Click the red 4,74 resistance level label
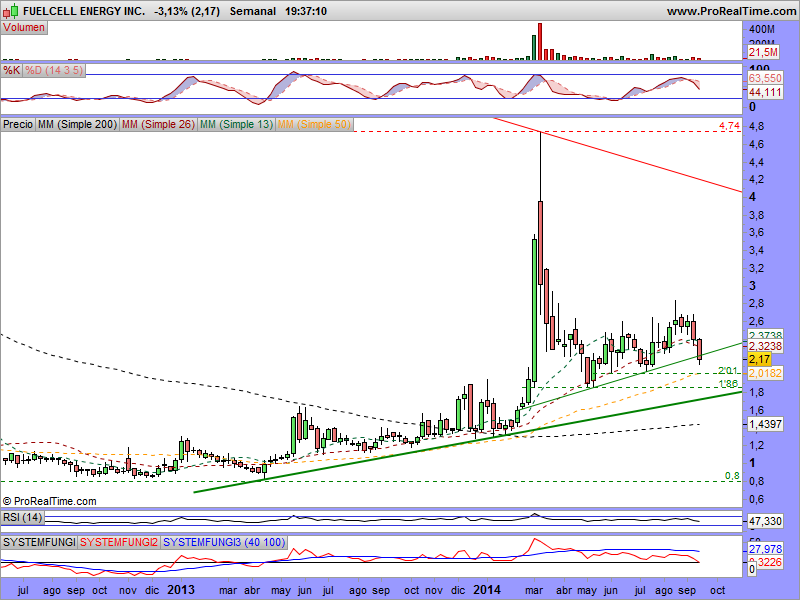 coord(729,126)
